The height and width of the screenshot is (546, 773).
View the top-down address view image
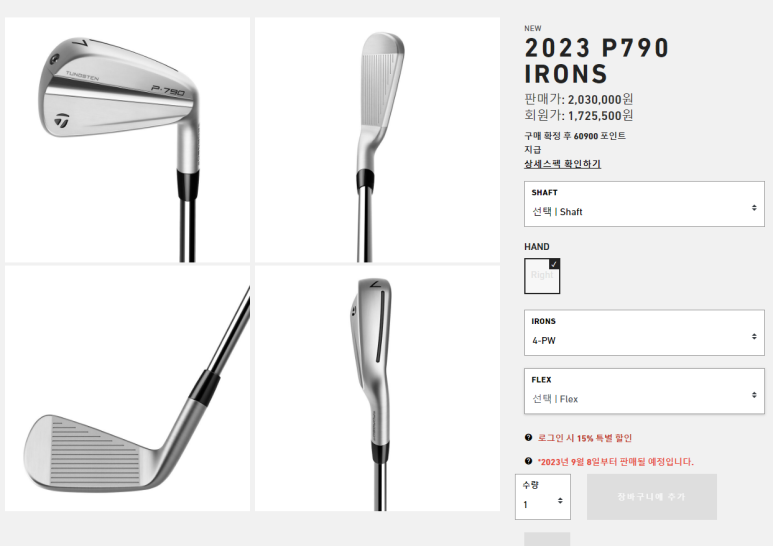377,140
